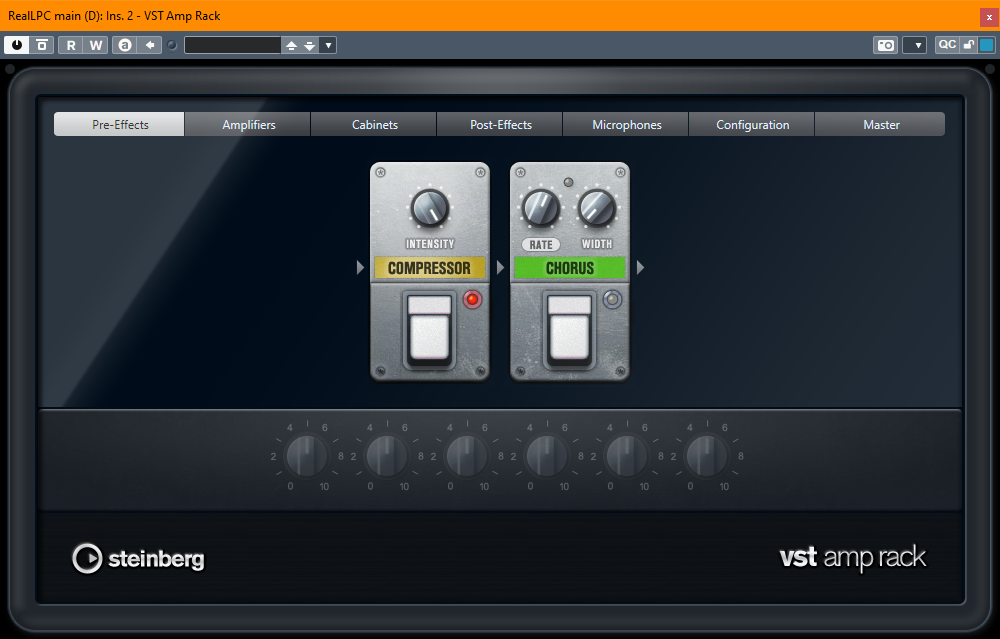The width and height of the screenshot is (1000, 639).
Task: Go to the Microphones tab
Action: (626, 124)
